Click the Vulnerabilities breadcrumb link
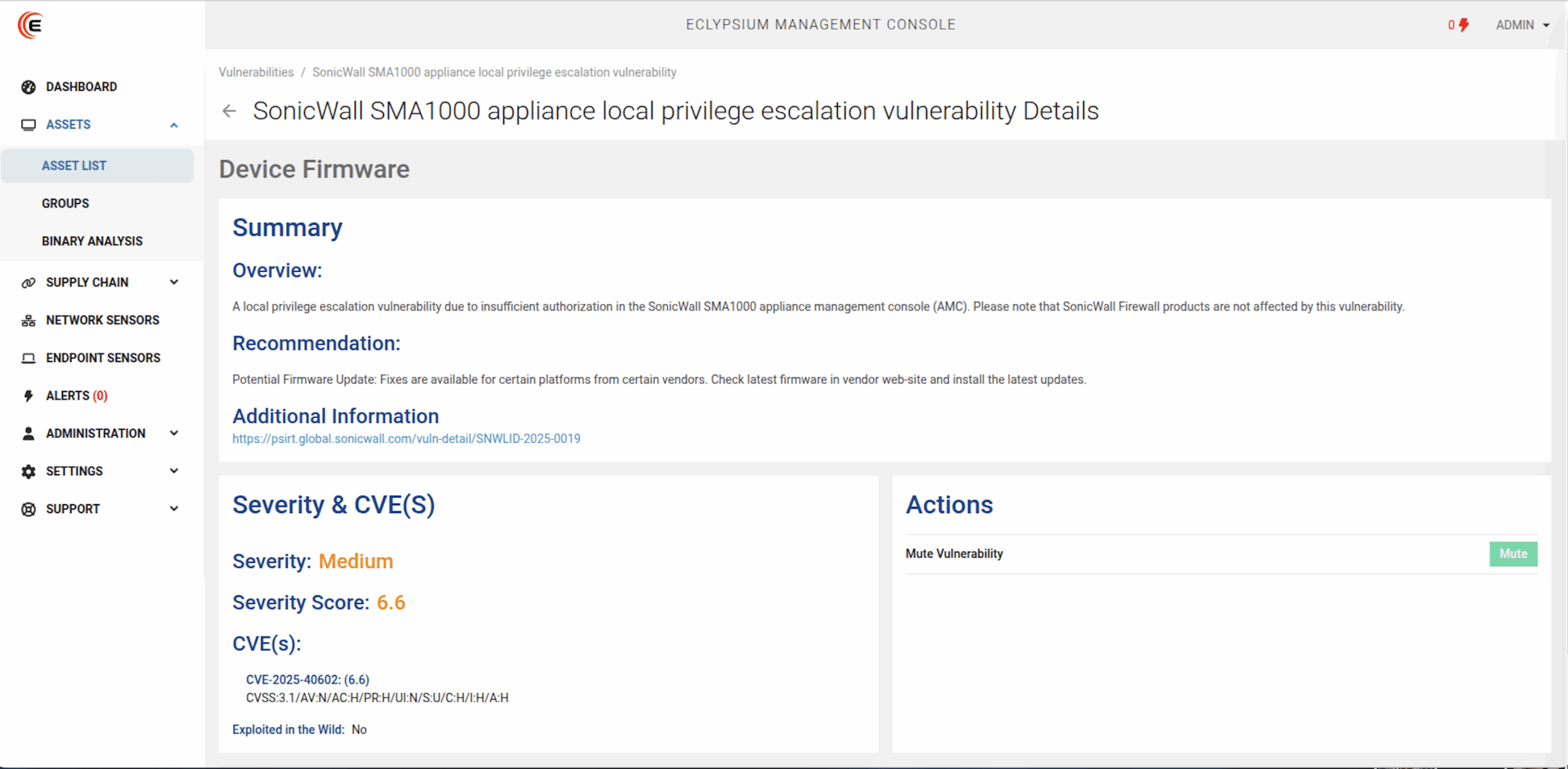Viewport: 1568px width, 769px height. (x=256, y=72)
